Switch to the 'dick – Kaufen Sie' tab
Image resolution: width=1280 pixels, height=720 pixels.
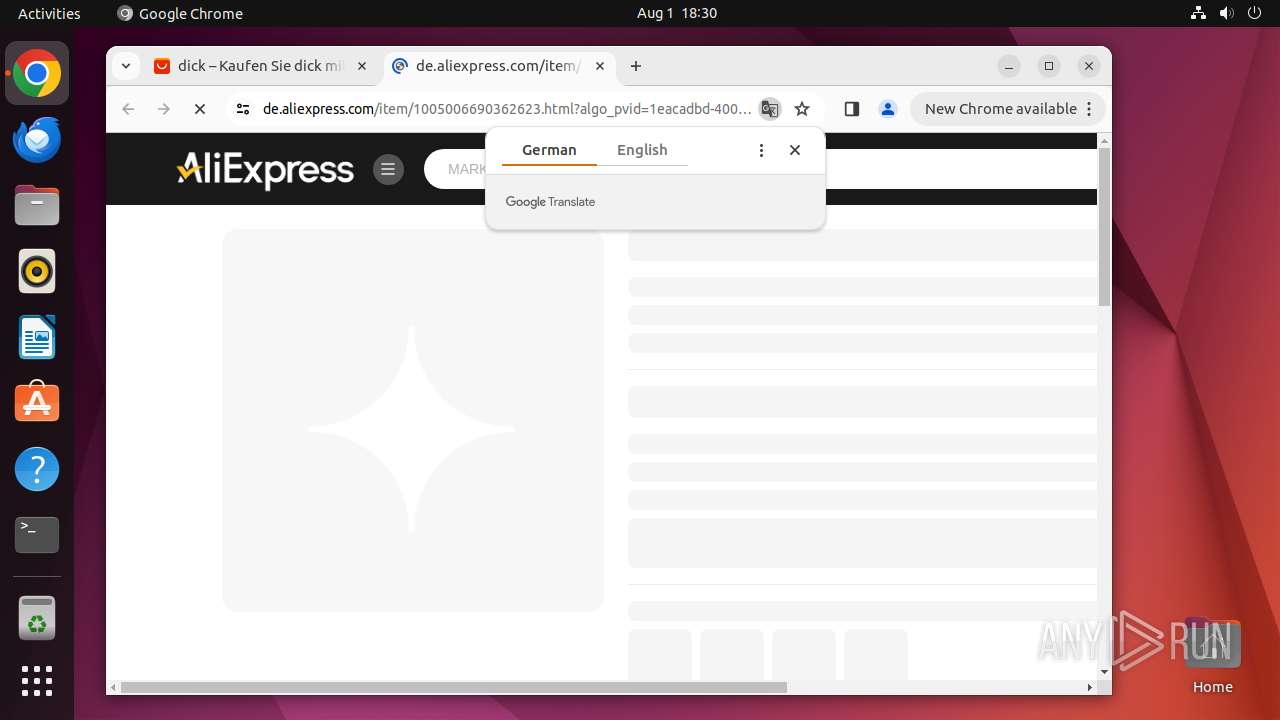coord(260,66)
